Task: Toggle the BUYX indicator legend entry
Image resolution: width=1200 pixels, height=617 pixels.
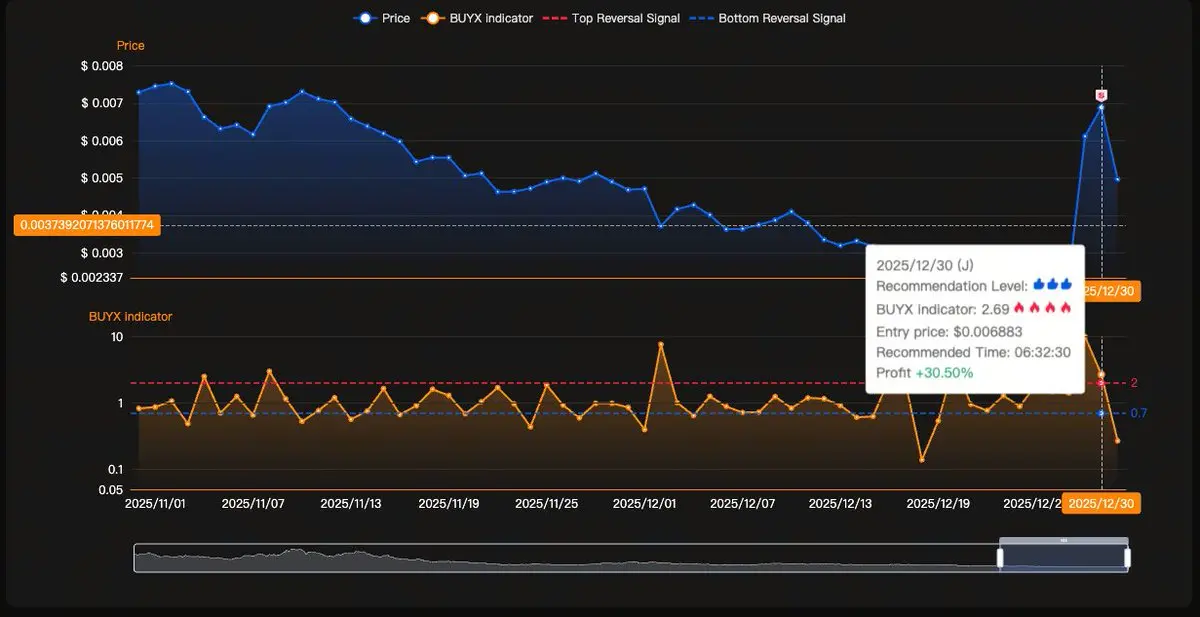Action: (x=478, y=18)
